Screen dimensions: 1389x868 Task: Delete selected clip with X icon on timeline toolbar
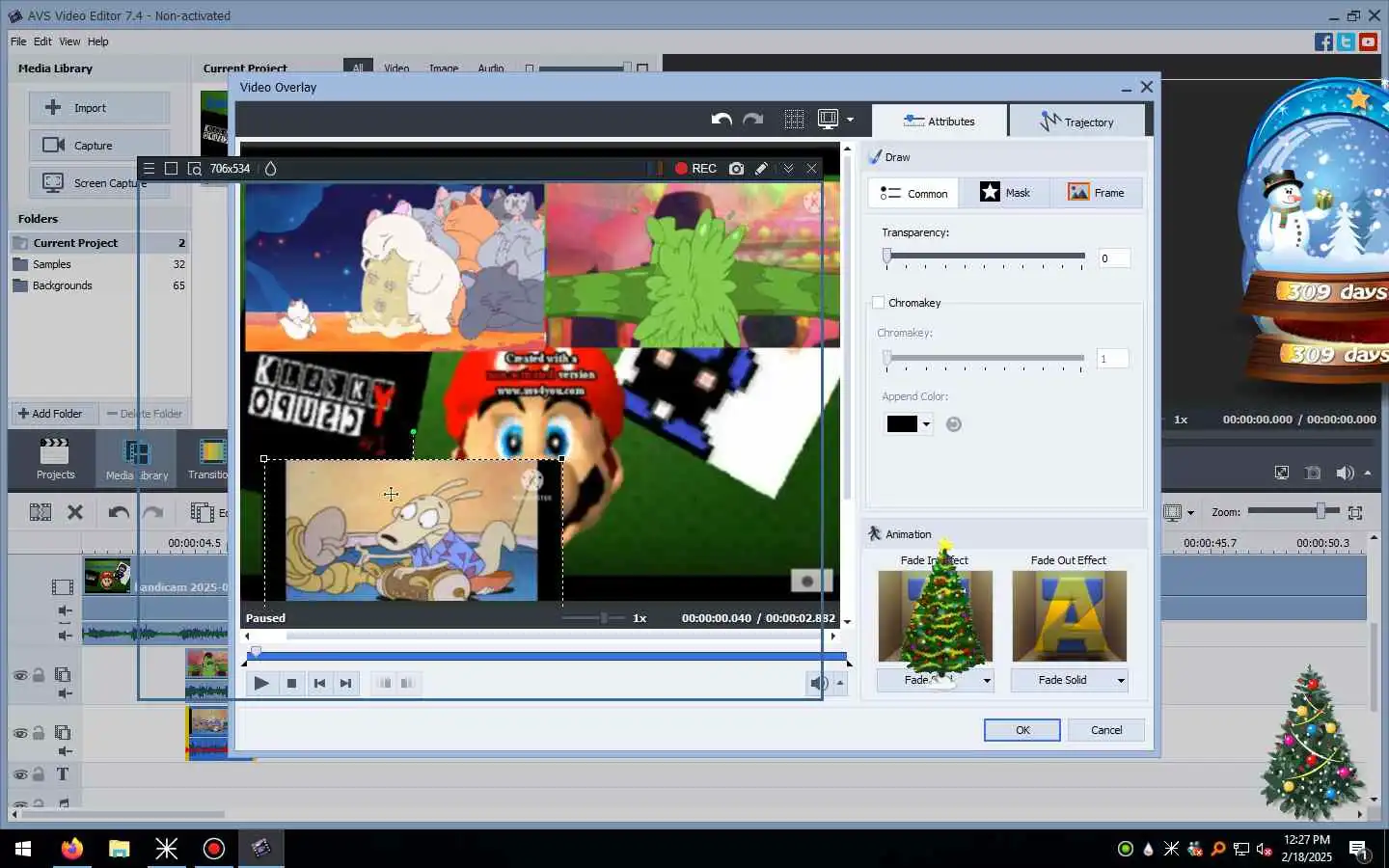tap(75, 512)
